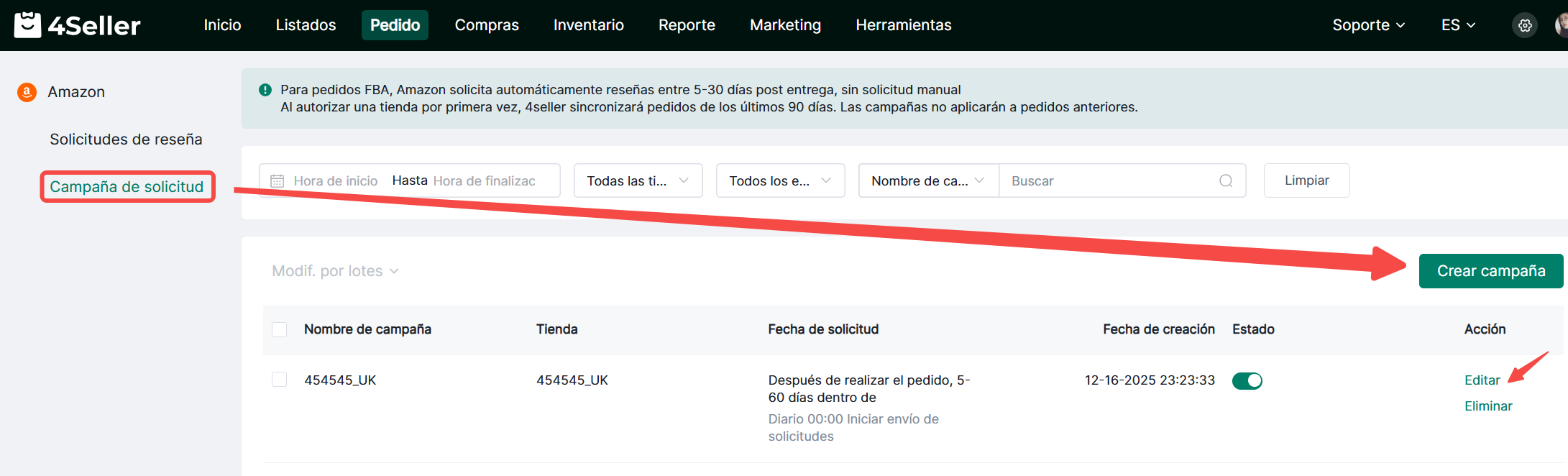Image resolution: width=1568 pixels, height=476 pixels.
Task: Open the Inventario menu
Action: (588, 25)
